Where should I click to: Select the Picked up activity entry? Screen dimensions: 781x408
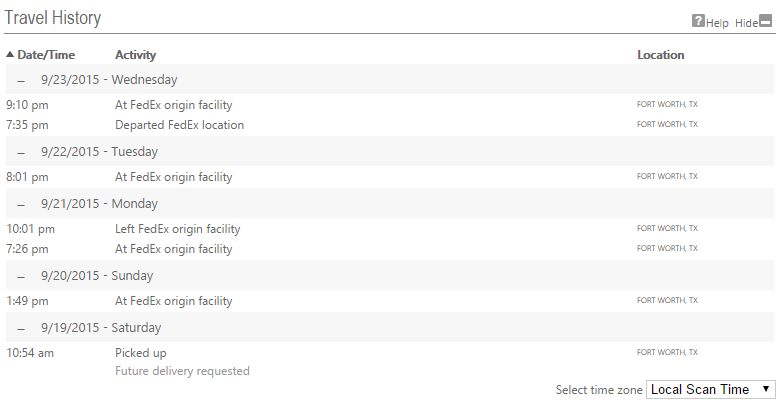tap(140, 353)
